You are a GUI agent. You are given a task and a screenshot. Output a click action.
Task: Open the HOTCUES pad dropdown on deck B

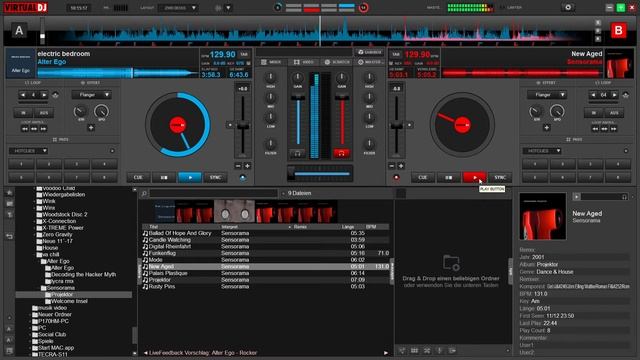tap(542, 151)
